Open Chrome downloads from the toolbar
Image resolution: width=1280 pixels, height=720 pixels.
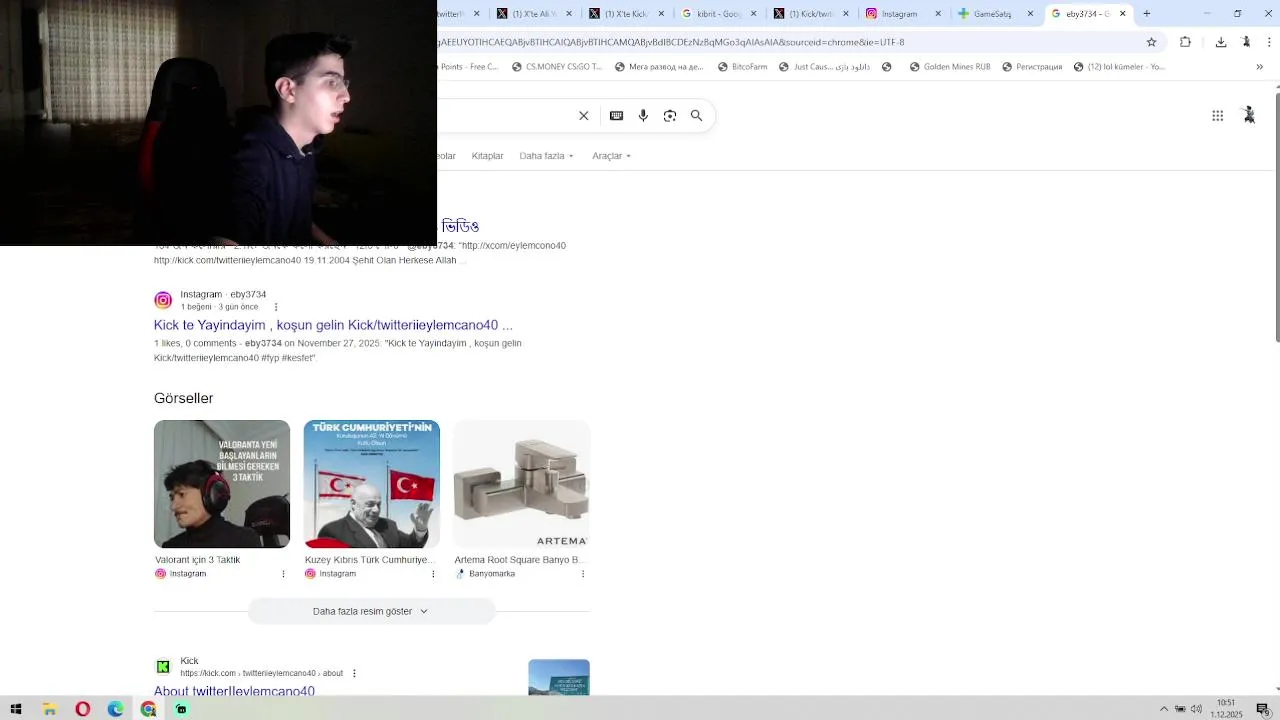1221,42
